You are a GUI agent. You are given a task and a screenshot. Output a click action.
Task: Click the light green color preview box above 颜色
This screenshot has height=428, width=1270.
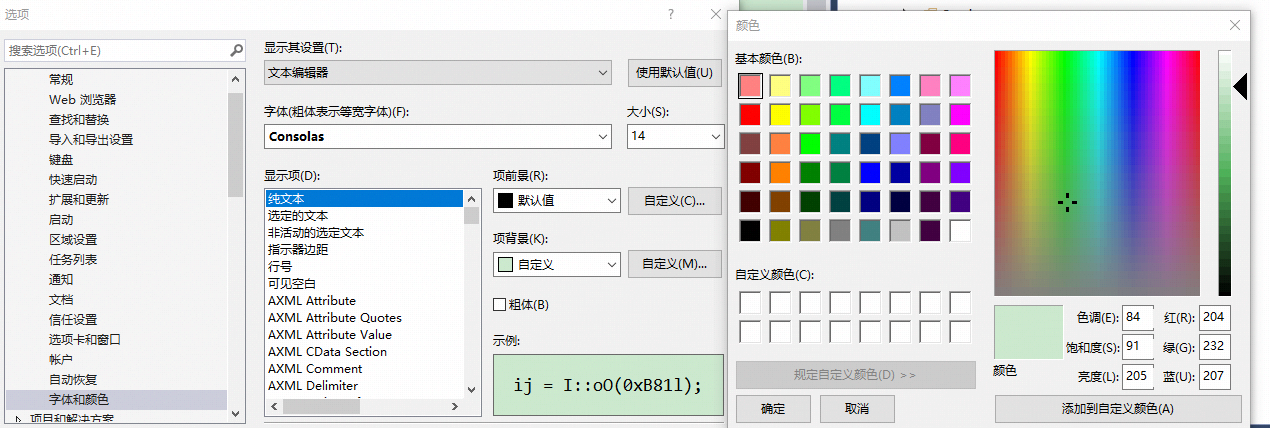pyautogui.click(x=1028, y=331)
